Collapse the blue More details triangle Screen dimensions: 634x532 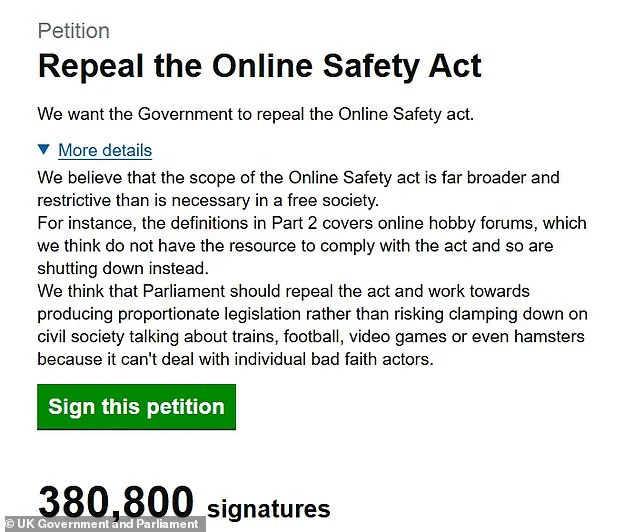coord(43,150)
